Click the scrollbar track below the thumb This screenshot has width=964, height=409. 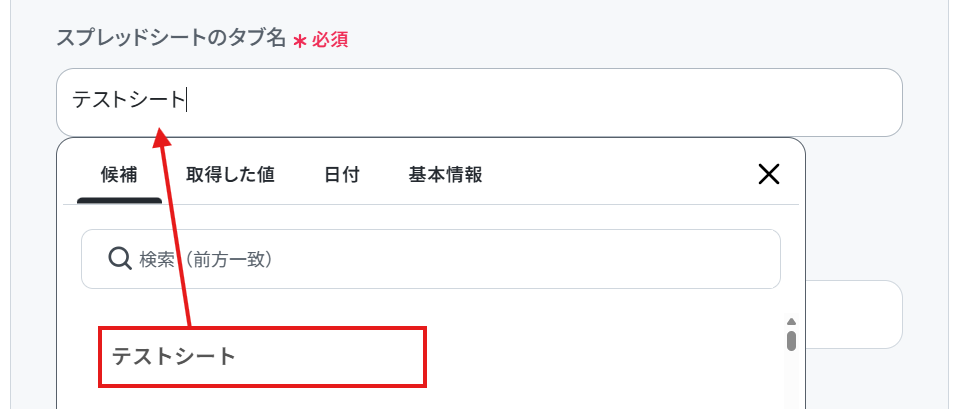[x=791, y=380]
